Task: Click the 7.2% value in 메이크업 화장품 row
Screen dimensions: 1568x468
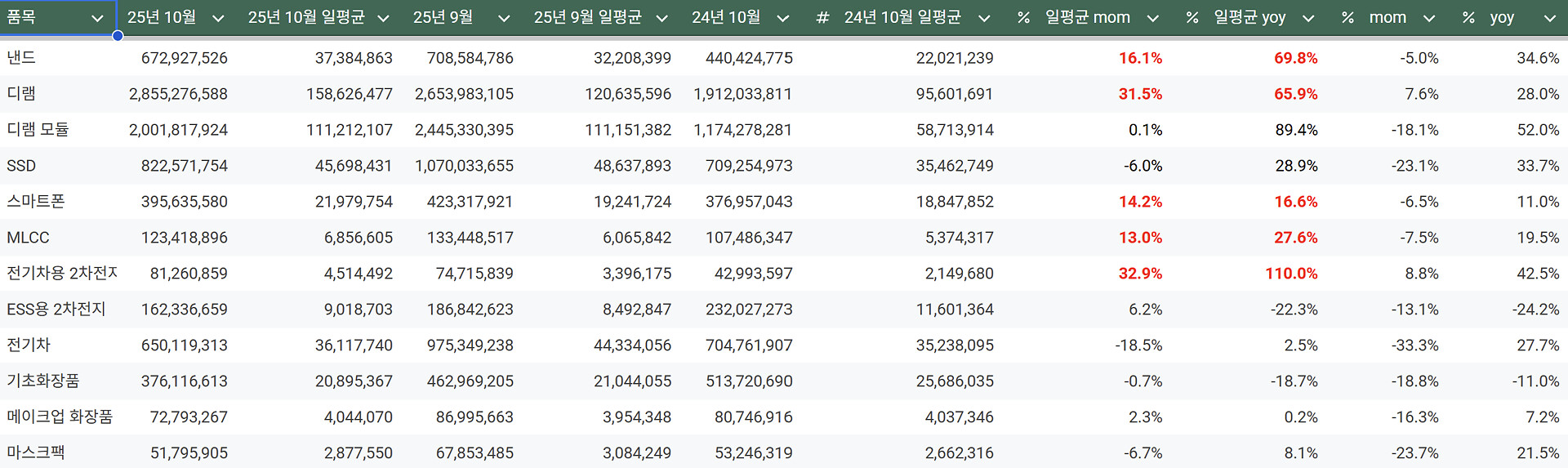Action: (1543, 417)
